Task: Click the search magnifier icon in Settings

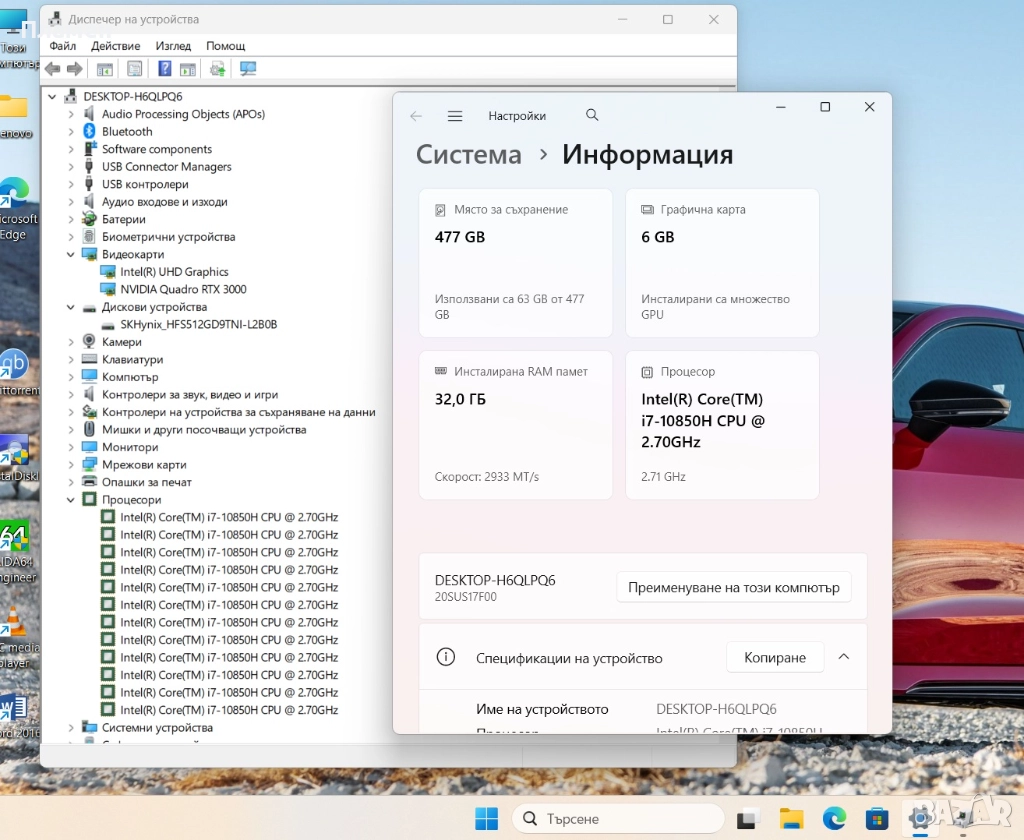Action: pos(592,116)
